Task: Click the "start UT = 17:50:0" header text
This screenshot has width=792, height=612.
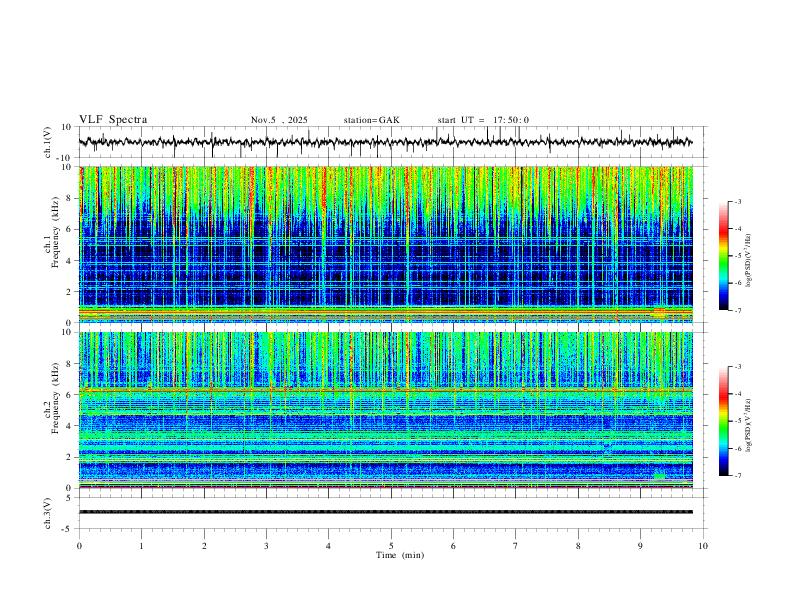Action: [x=483, y=120]
